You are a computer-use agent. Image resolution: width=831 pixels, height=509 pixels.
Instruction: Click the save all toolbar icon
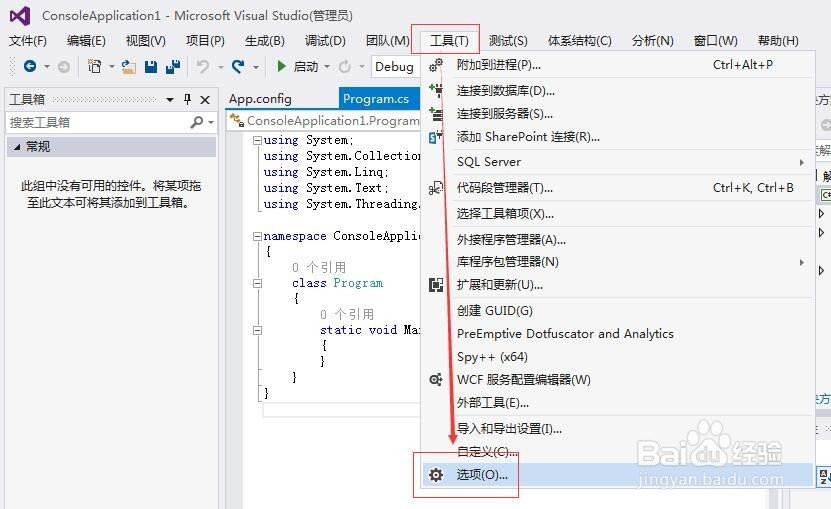pos(173,66)
